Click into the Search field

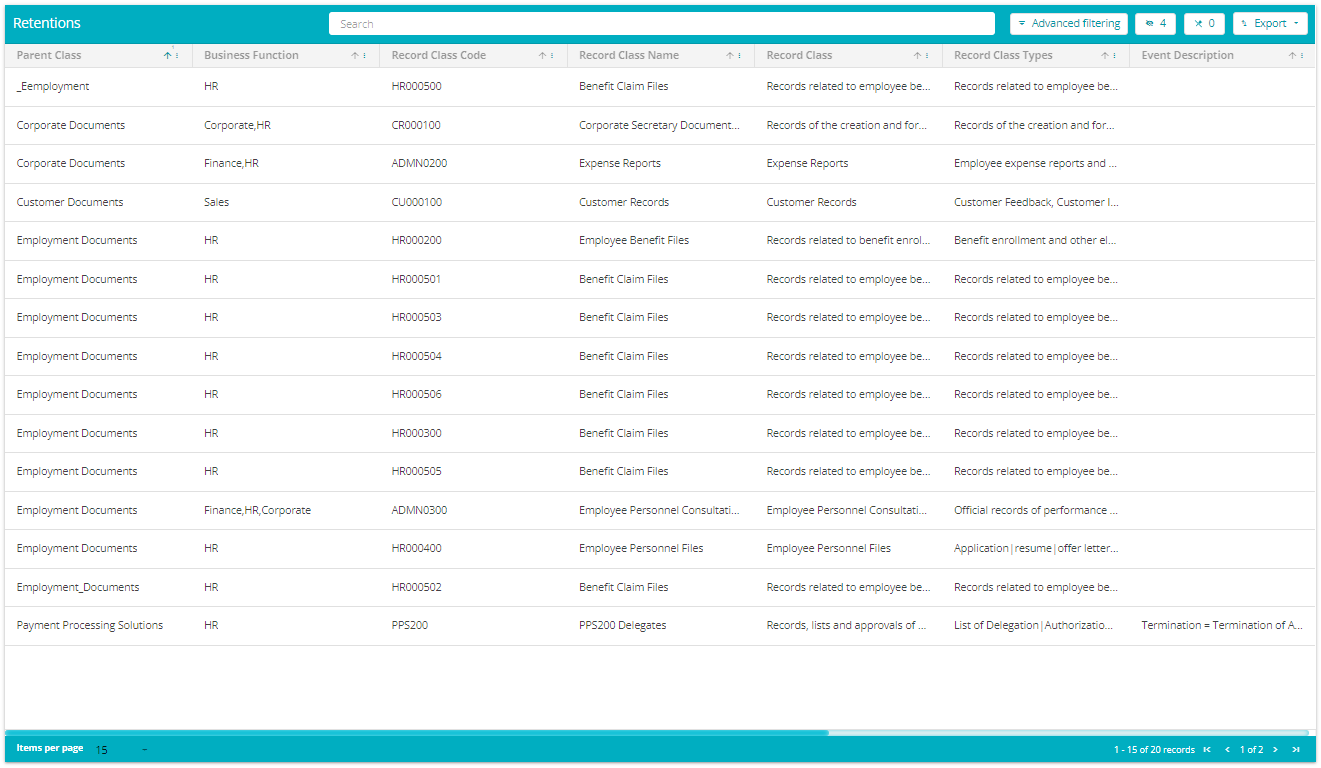click(662, 24)
